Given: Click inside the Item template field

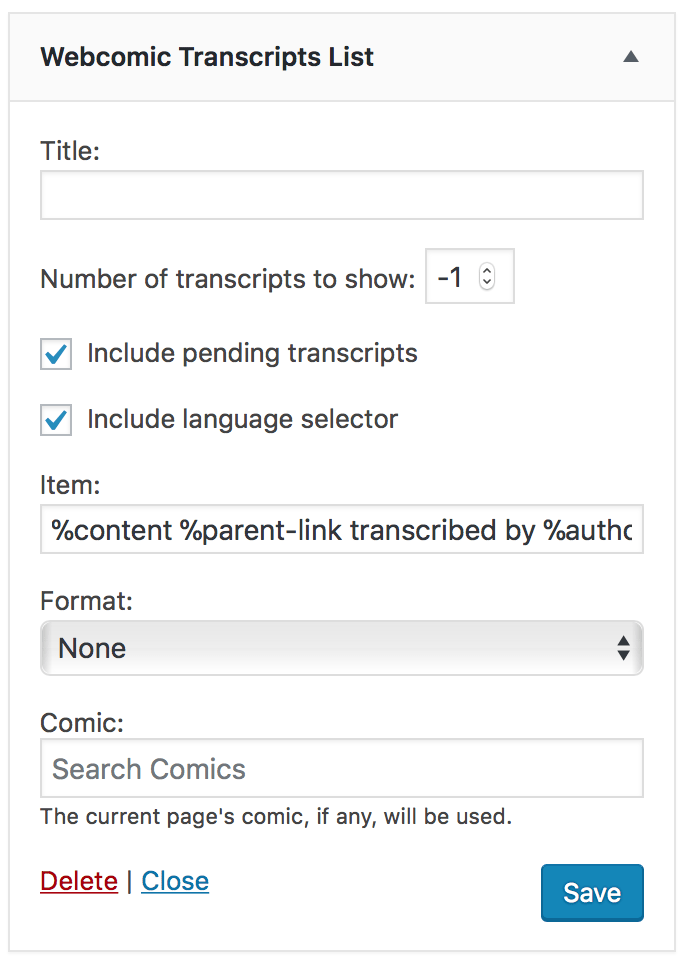Looking at the screenshot, I should pos(342,529).
